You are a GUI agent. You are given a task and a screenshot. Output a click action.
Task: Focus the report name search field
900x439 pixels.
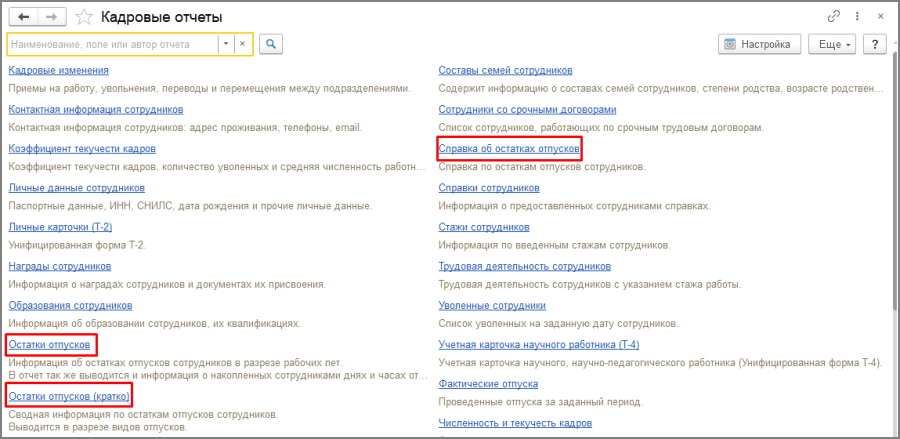(112, 44)
